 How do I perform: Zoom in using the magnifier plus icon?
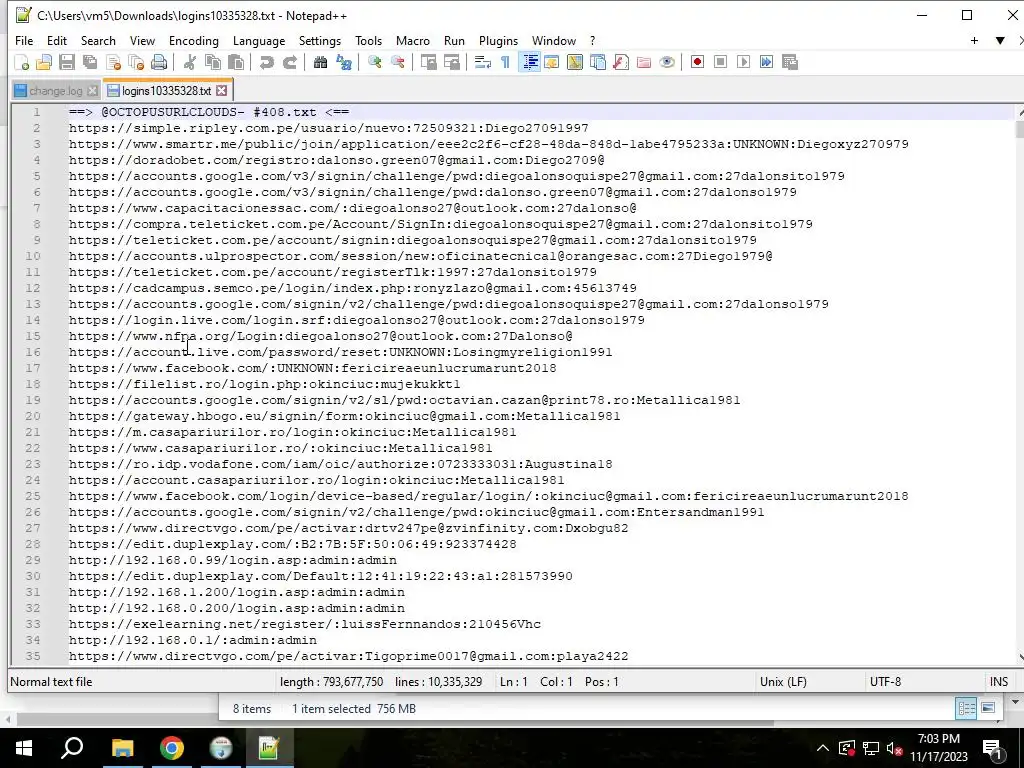point(374,62)
